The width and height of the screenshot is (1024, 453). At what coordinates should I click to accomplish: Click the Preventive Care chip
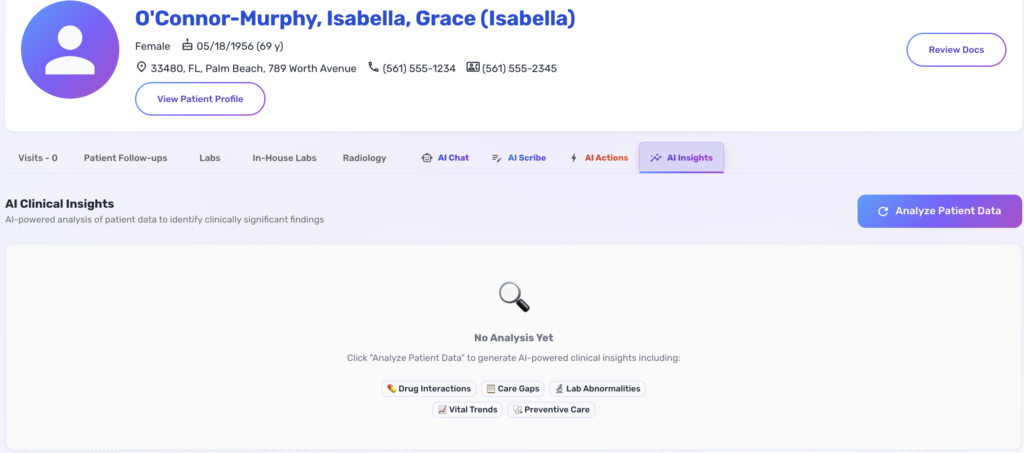click(x=551, y=410)
